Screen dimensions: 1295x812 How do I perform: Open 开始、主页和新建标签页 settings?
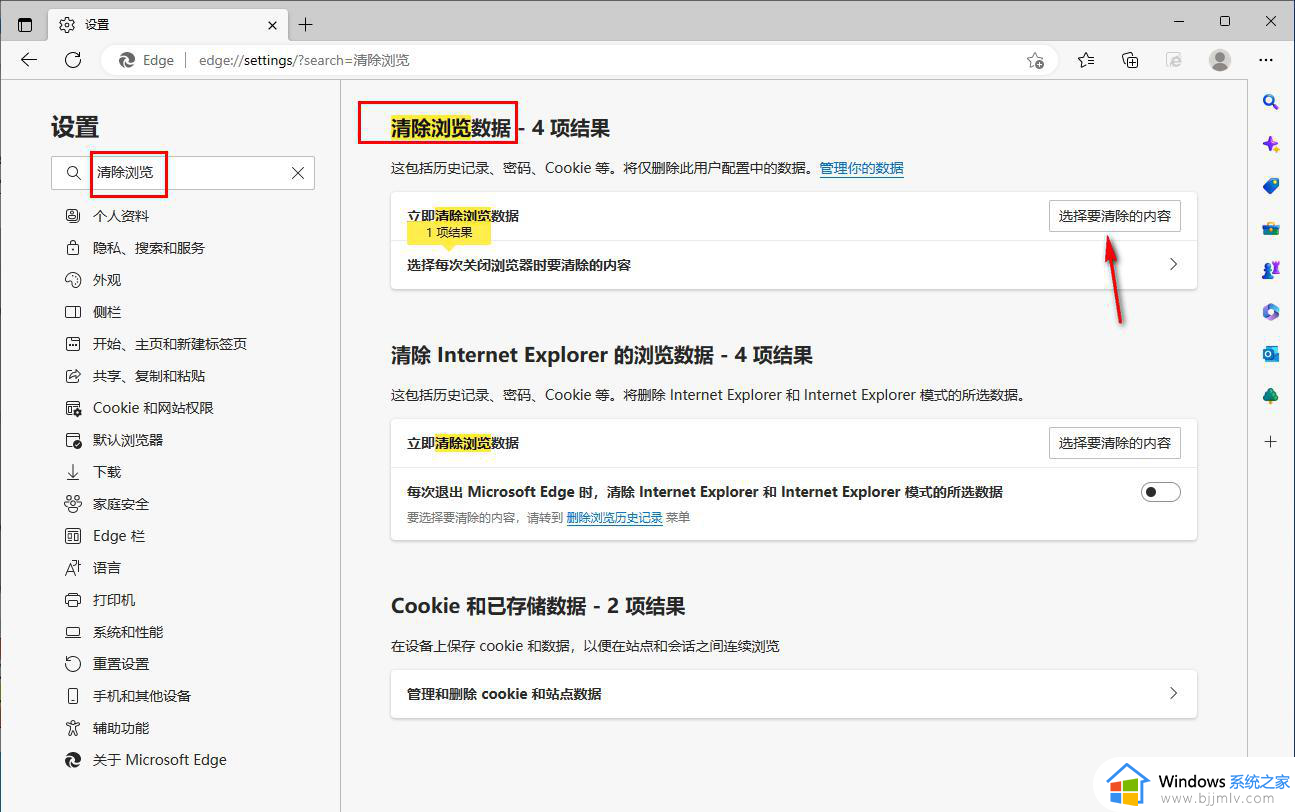170,344
